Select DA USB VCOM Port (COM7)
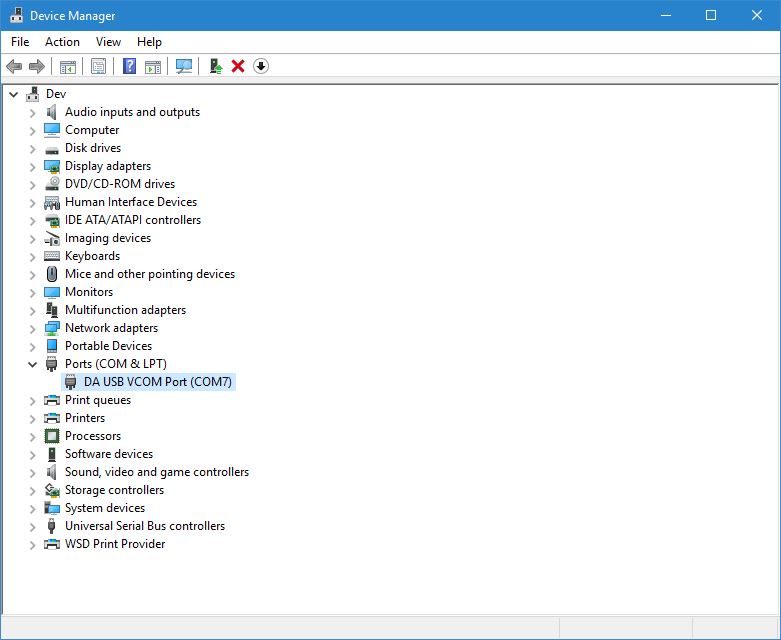Screen dimensions: 781x640 (x=157, y=382)
